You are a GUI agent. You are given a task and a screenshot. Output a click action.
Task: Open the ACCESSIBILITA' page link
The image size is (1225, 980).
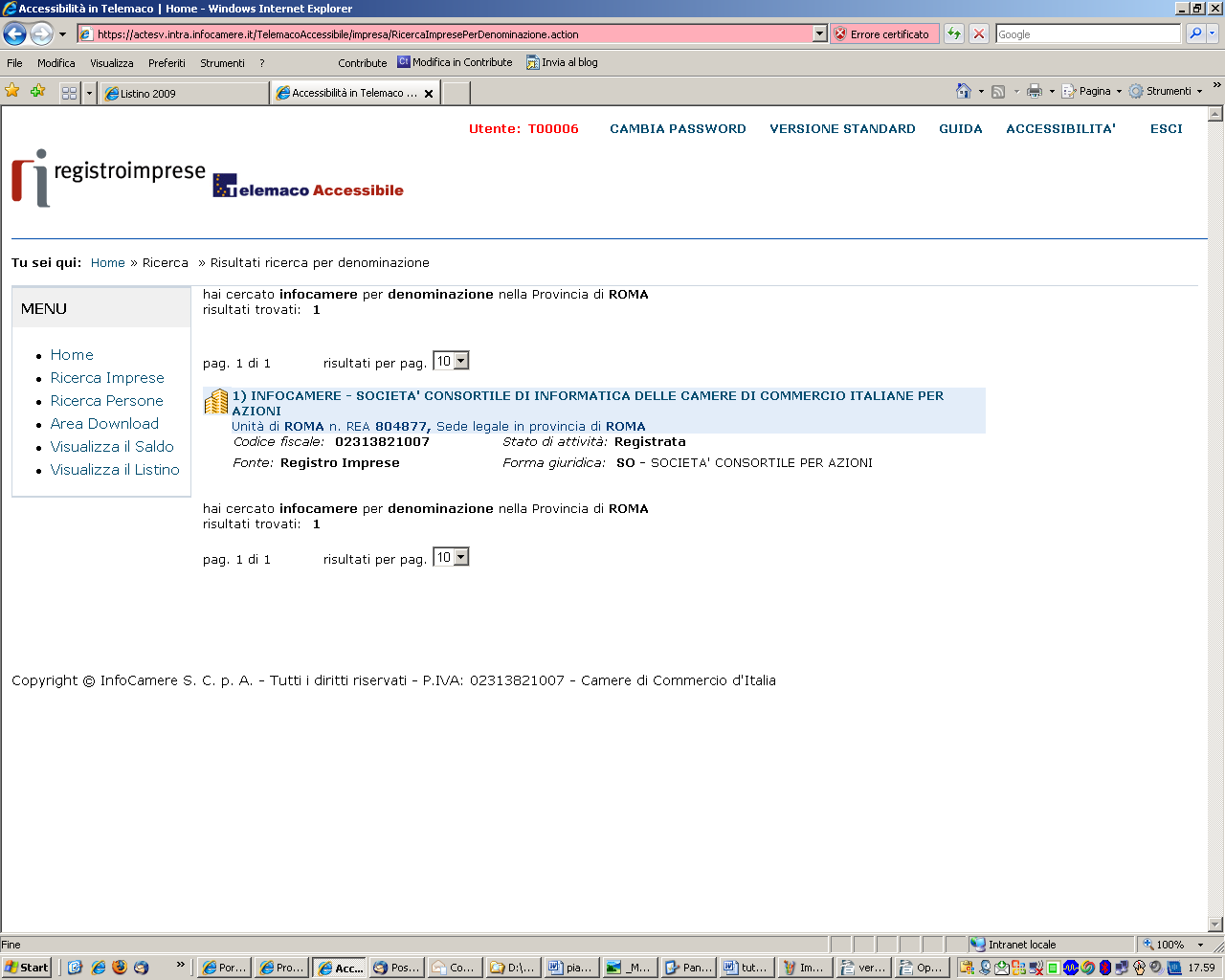(1060, 129)
